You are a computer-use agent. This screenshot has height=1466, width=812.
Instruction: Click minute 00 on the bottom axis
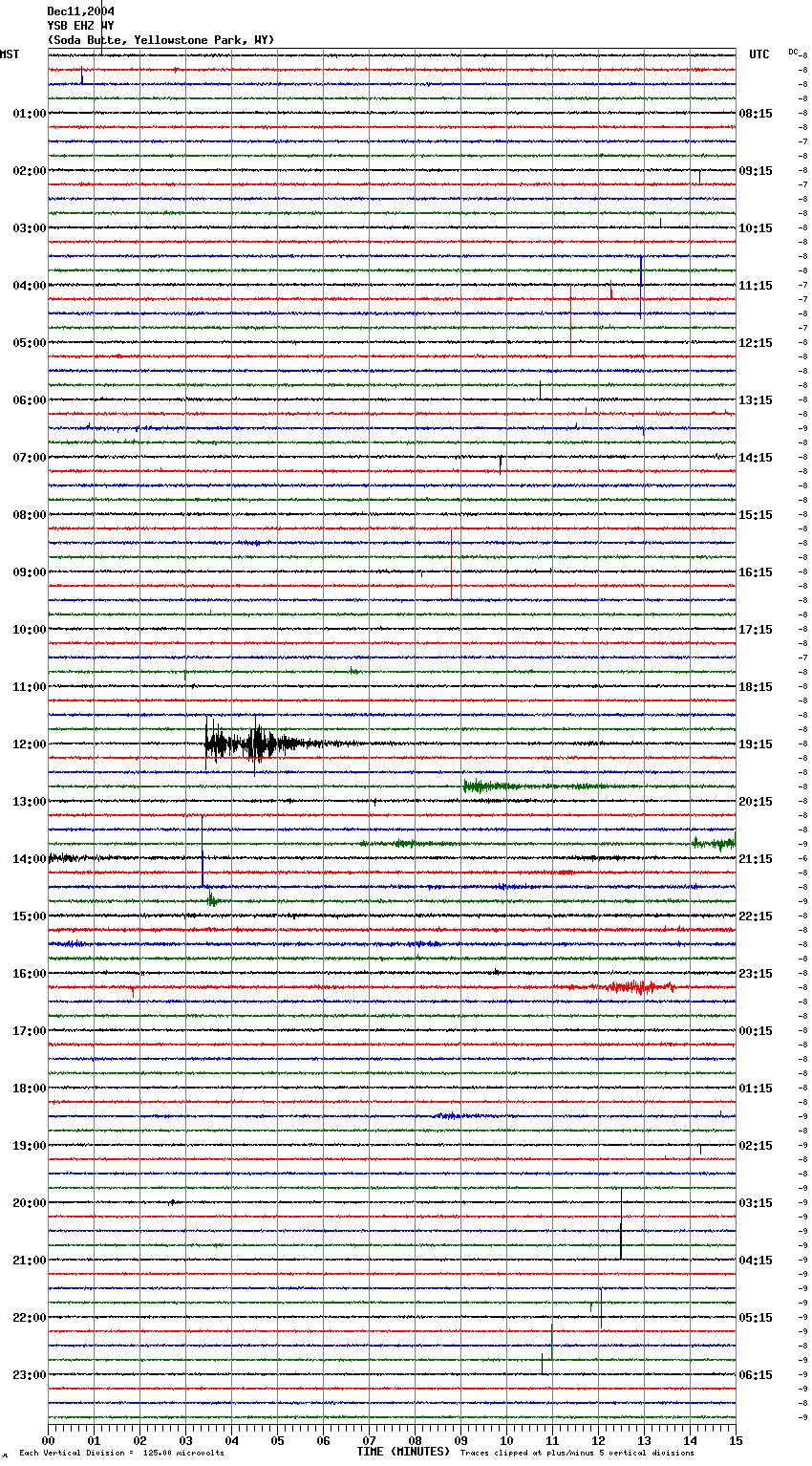pyautogui.click(x=48, y=1440)
